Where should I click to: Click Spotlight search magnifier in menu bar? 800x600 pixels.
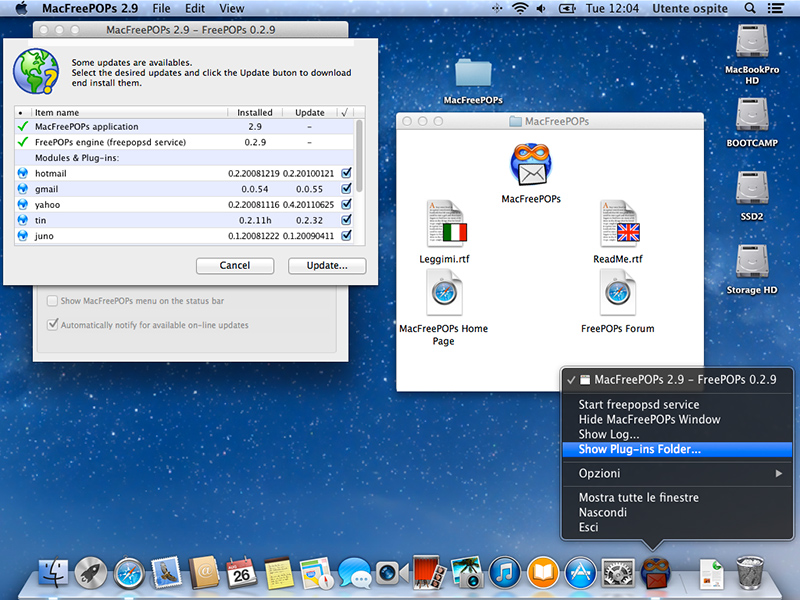point(750,8)
